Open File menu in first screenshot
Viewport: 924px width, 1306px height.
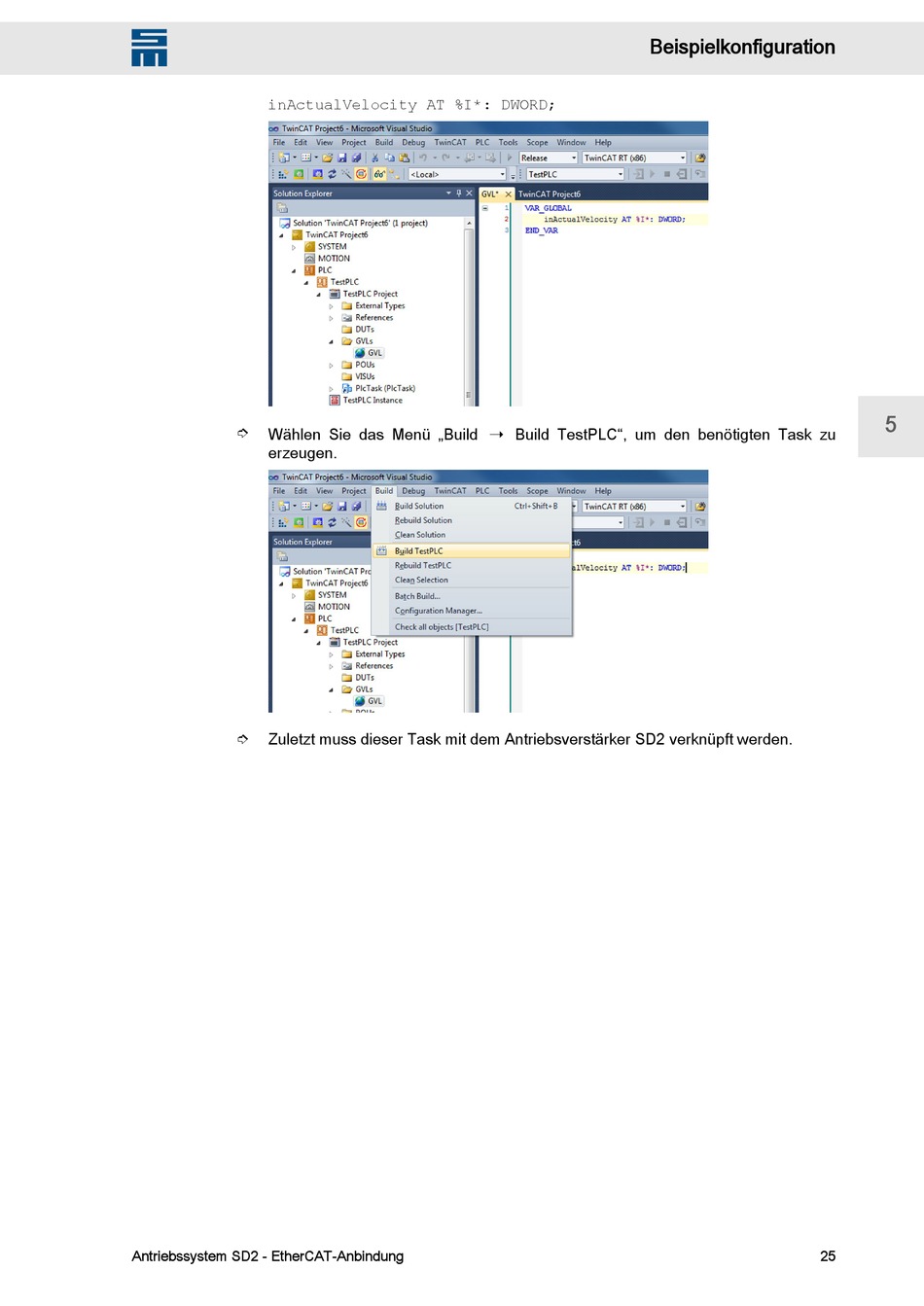[x=279, y=142]
